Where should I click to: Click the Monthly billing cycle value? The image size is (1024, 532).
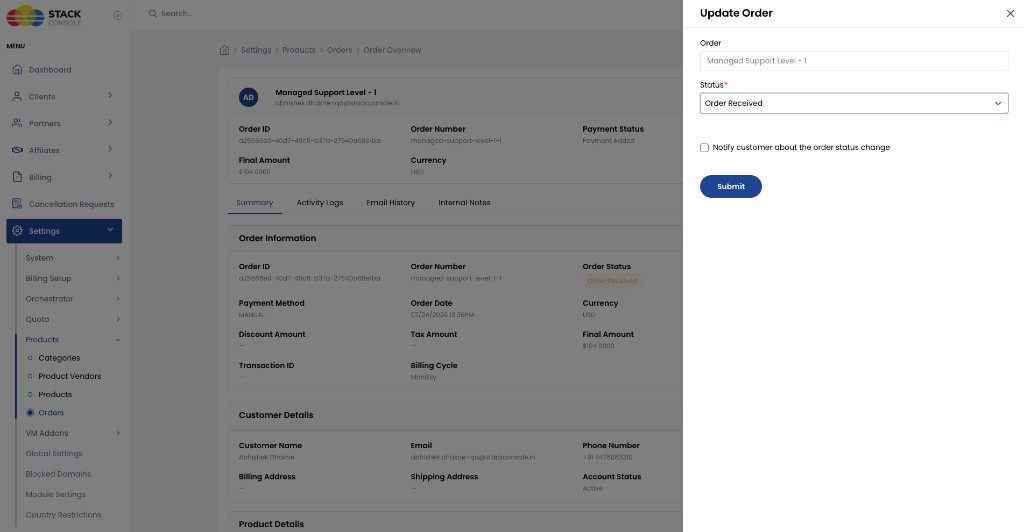tap(423, 377)
